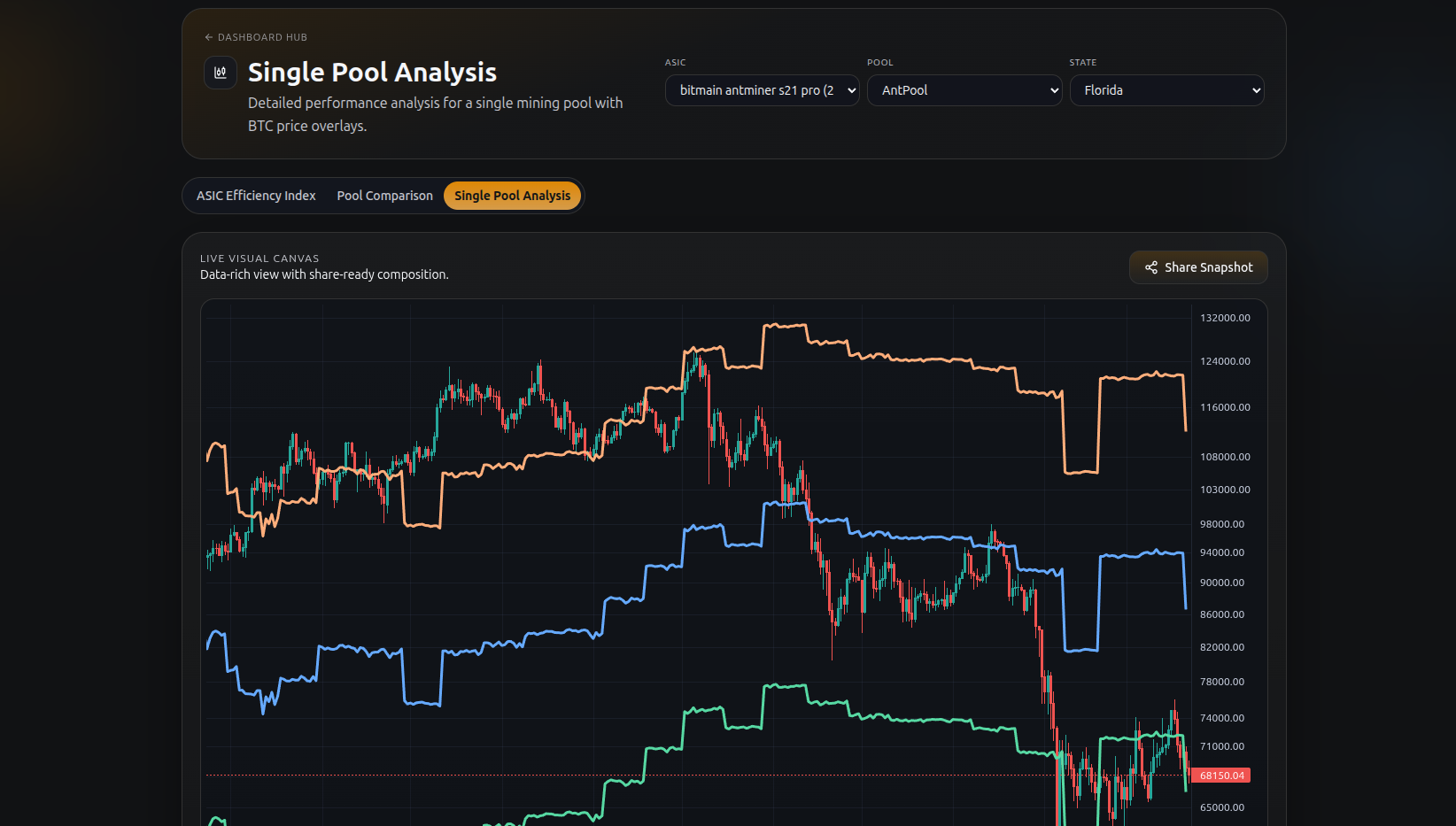Switch to the Pool Comparison tab
Viewport: 1456px width, 826px height.
pyautogui.click(x=384, y=195)
